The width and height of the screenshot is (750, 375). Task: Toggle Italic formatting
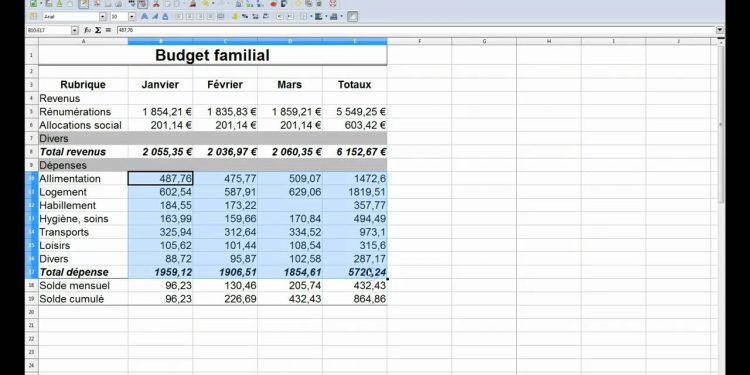tap(155, 16)
